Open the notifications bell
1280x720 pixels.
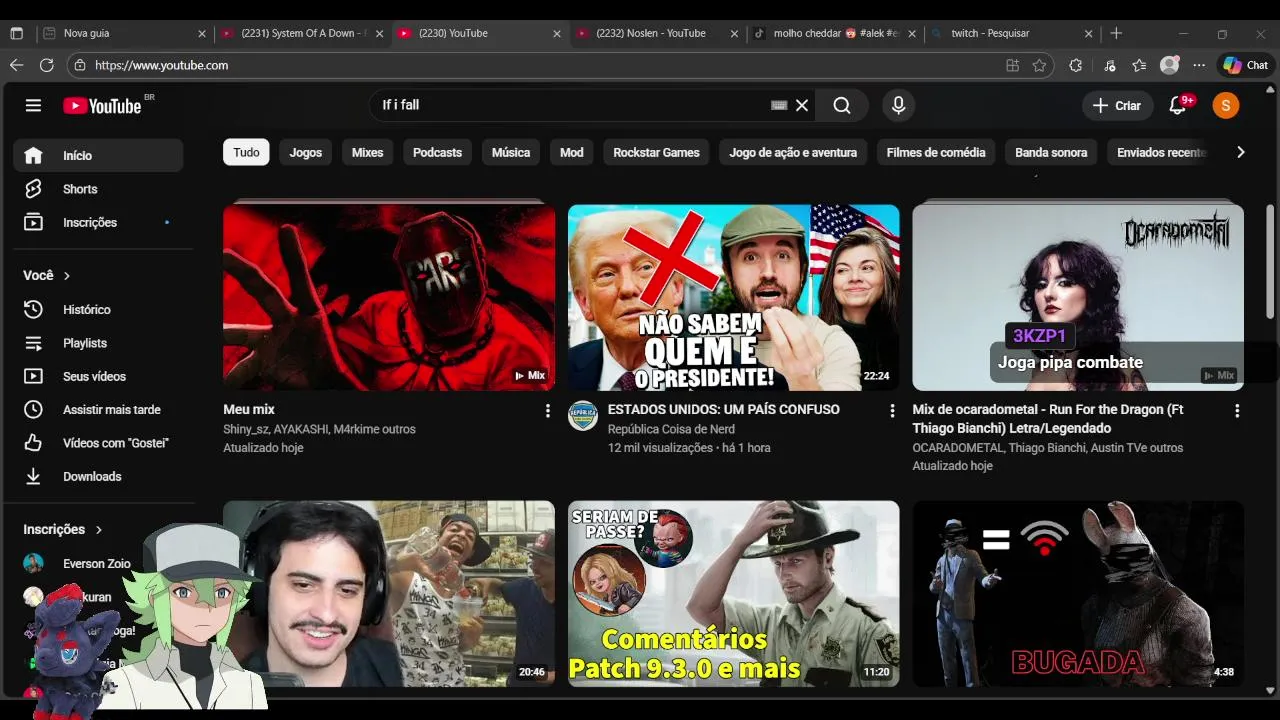click(x=1178, y=105)
